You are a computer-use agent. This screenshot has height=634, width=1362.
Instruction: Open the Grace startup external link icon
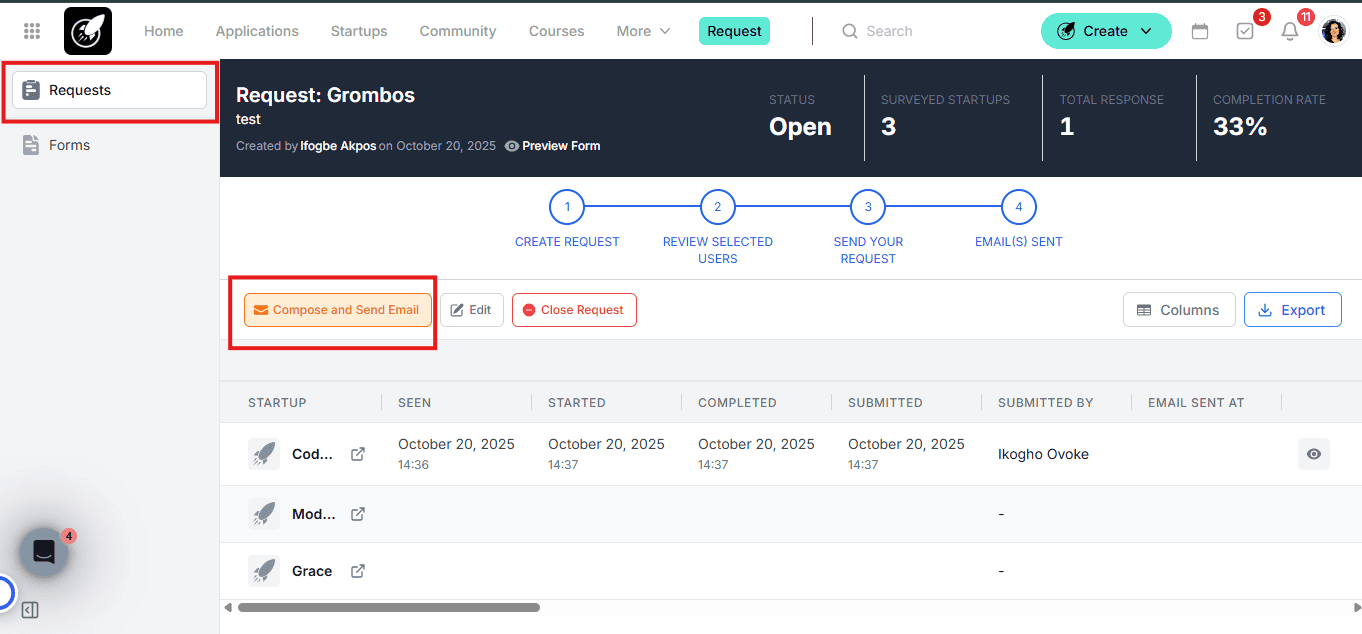click(358, 571)
